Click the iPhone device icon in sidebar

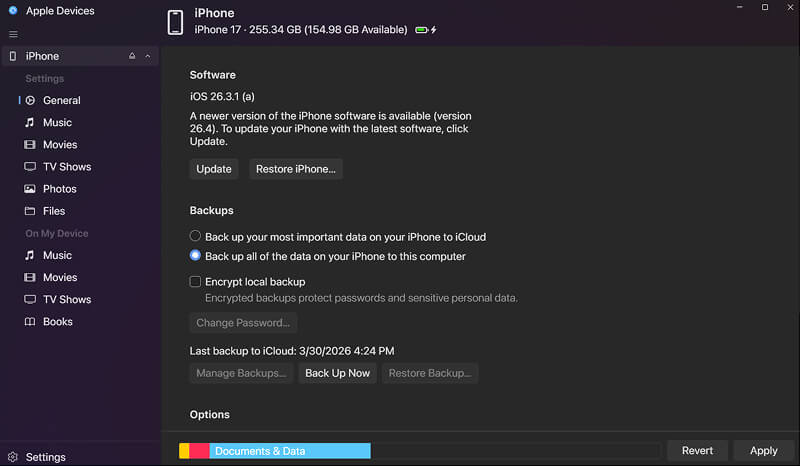pos(13,56)
